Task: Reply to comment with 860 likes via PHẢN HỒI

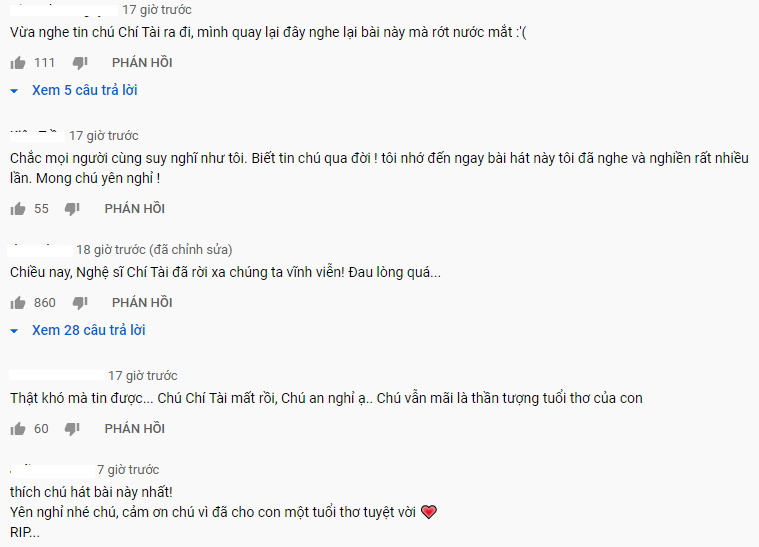Action: tap(142, 302)
